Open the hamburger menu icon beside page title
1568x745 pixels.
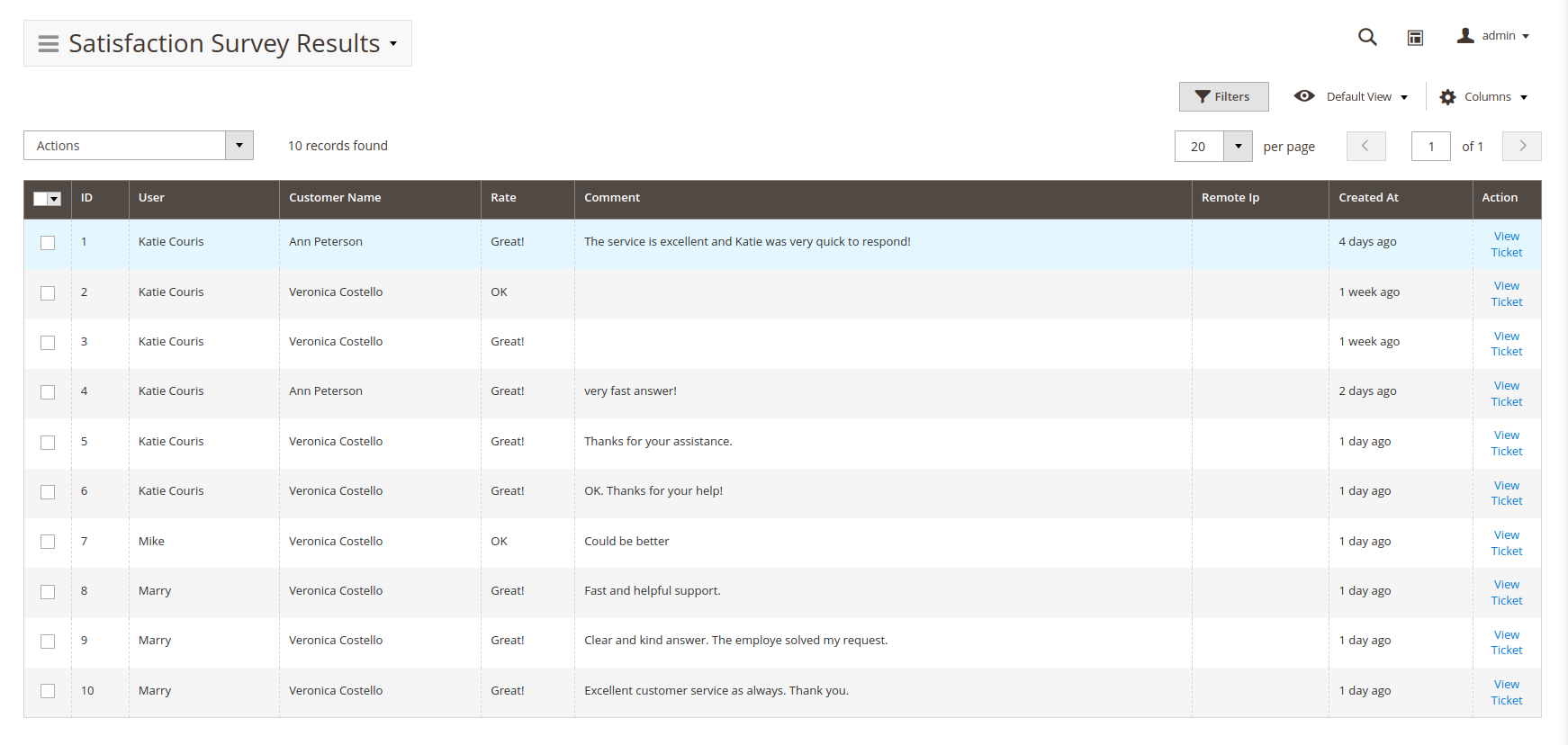[x=49, y=44]
